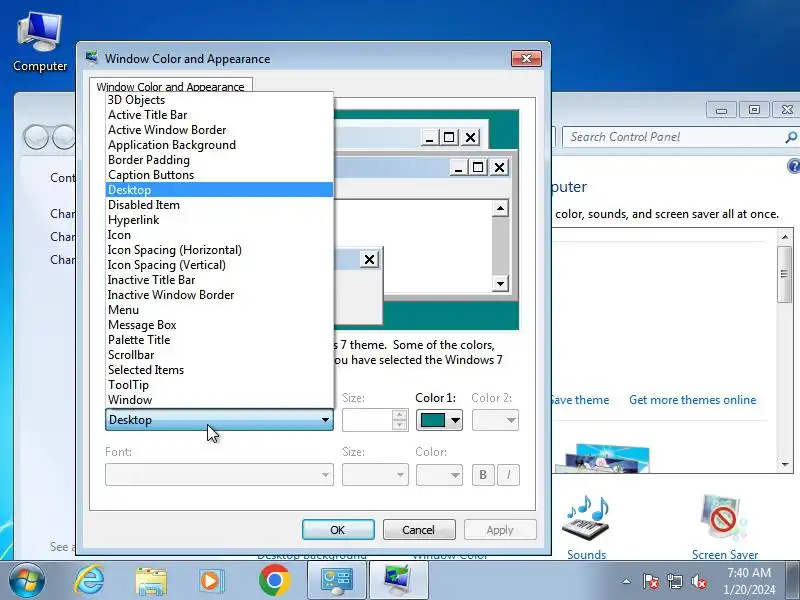Select Active Title Bar item
The height and width of the screenshot is (600, 800).
point(219,115)
